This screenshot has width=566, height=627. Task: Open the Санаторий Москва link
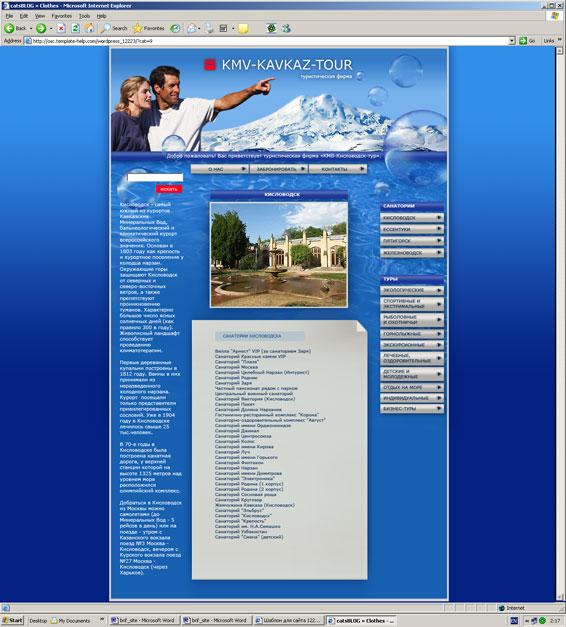click(236, 367)
